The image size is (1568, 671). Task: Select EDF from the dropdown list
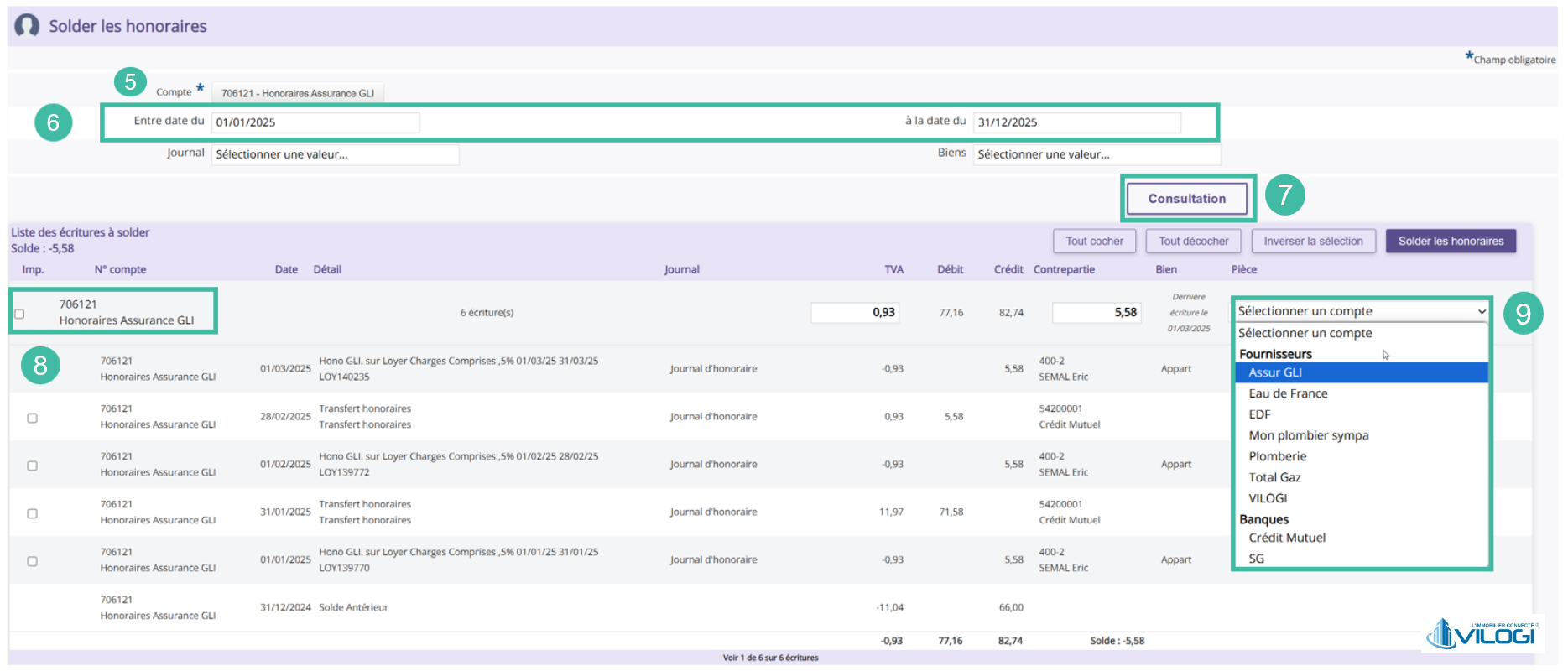click(1362, 414)
